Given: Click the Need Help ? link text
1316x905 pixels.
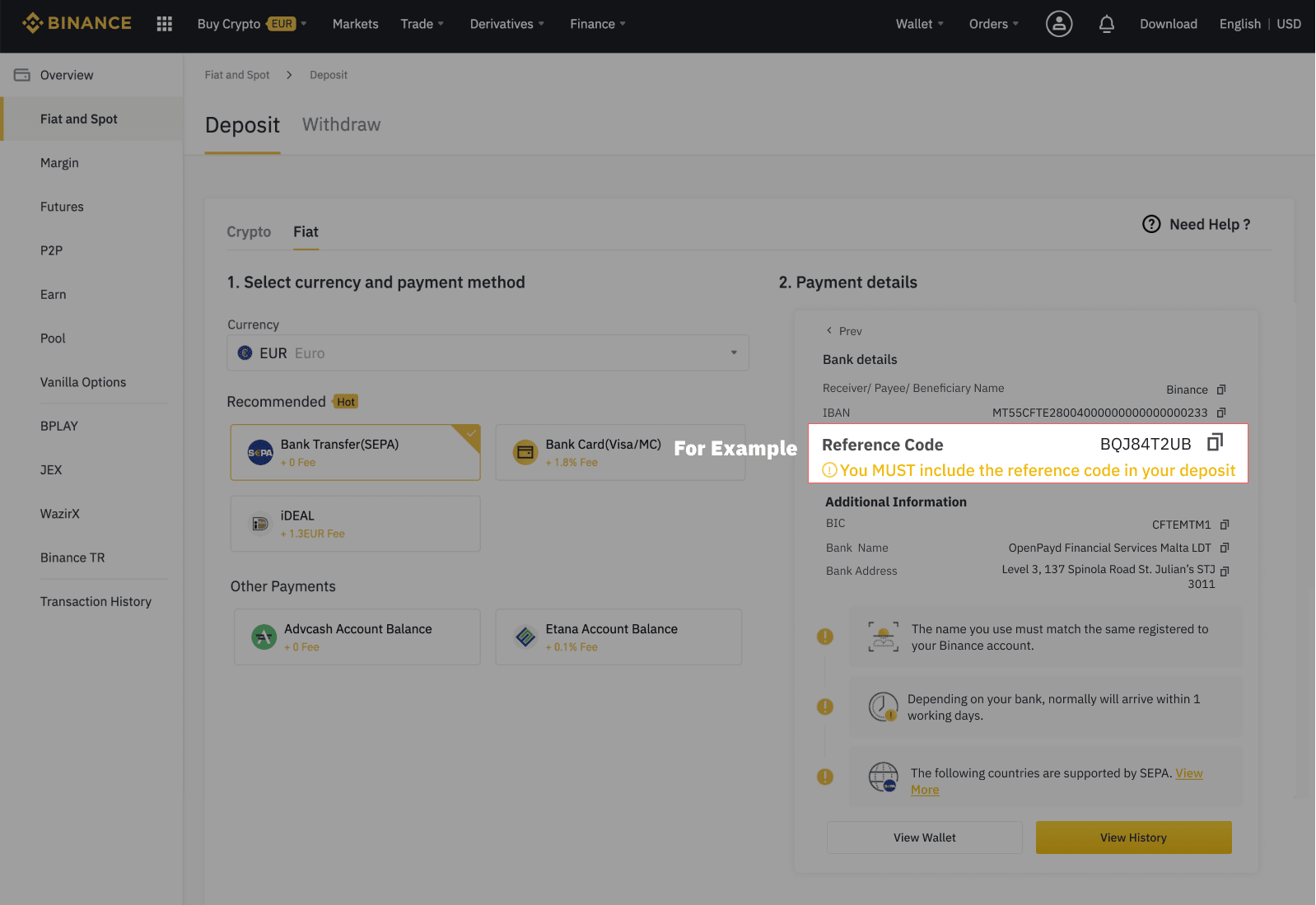Looking at the screenshot, I should (1210, 224).
